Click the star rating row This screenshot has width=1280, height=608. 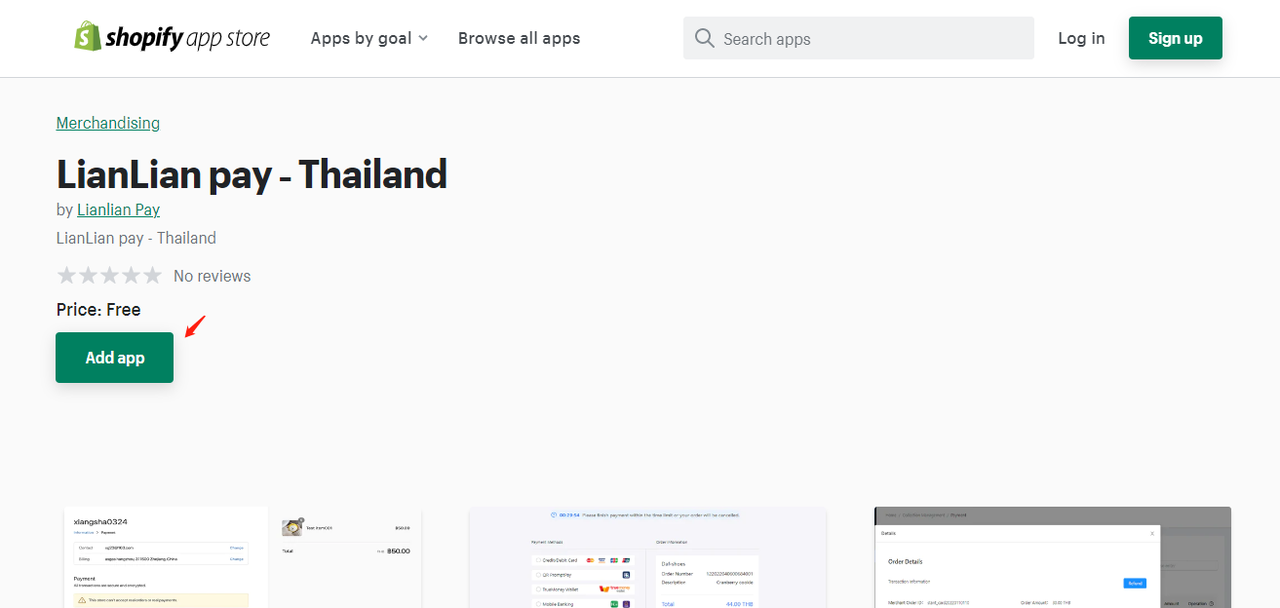pos(109,275)
